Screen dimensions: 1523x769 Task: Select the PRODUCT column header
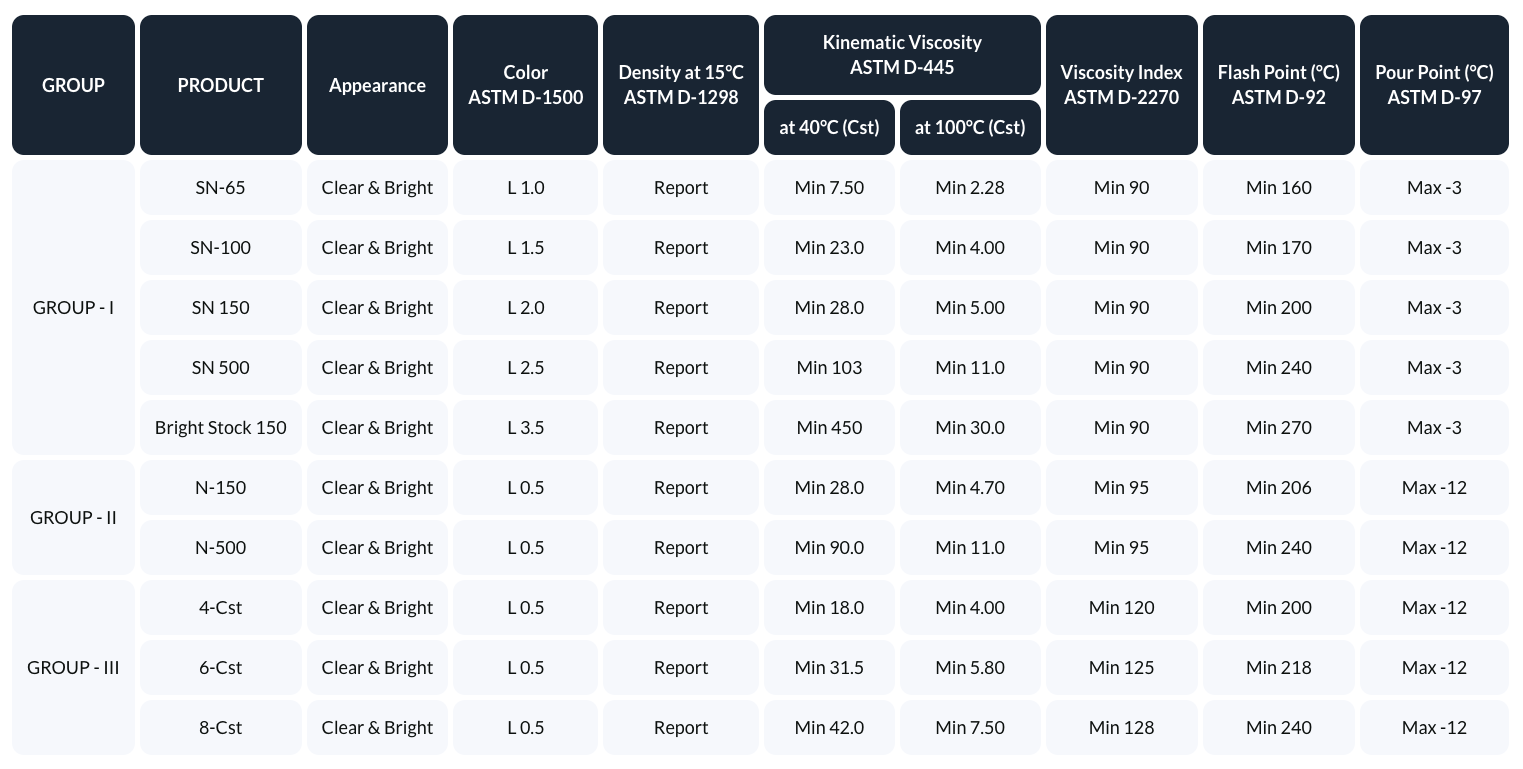tap(220, 85)
